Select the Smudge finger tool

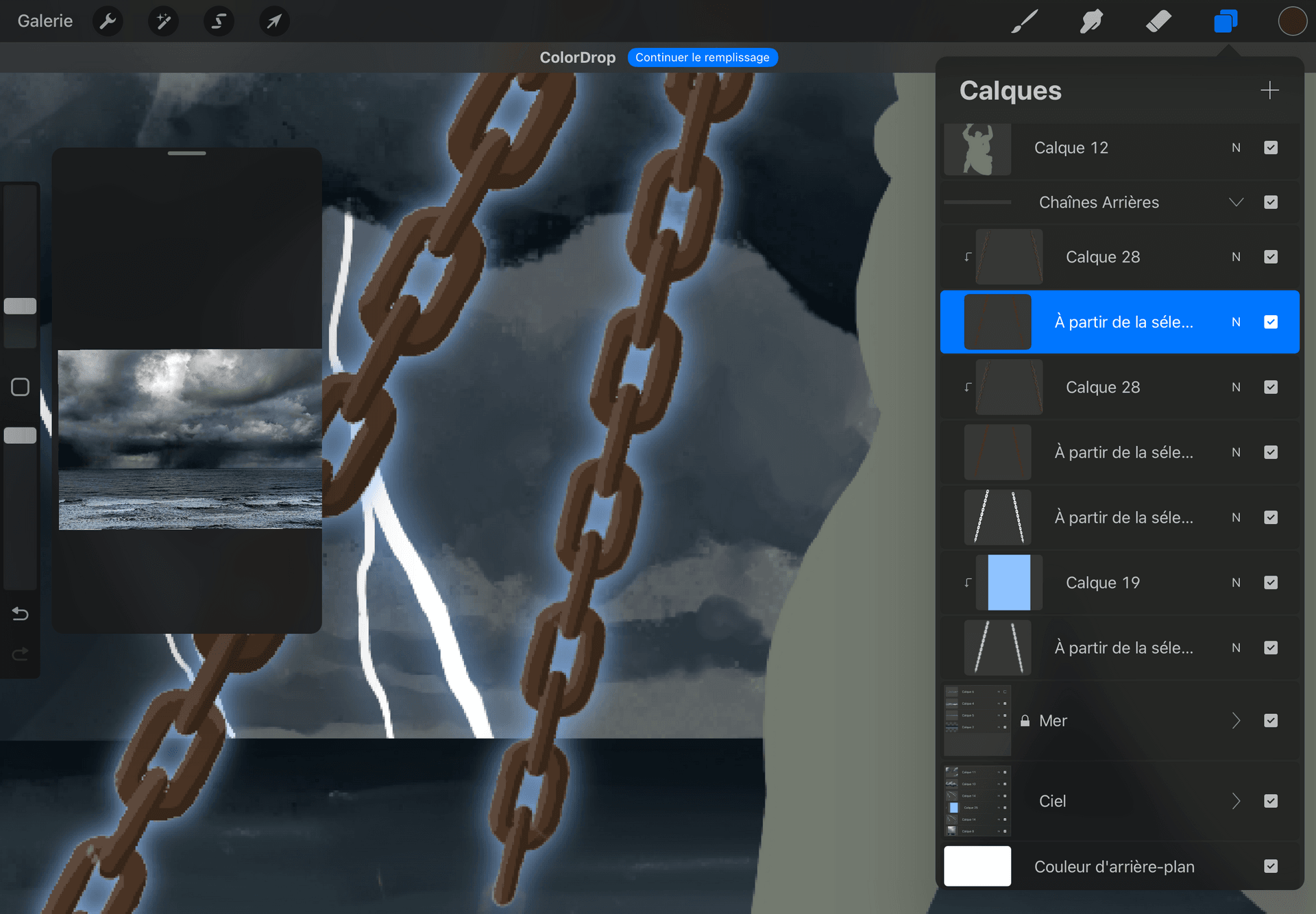pyautogui.click(x=1091, y=21)
